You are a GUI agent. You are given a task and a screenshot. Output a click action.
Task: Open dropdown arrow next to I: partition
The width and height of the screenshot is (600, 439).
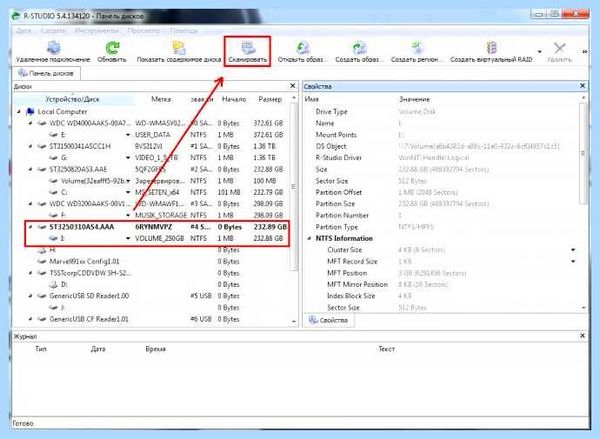tap(128, 238)
